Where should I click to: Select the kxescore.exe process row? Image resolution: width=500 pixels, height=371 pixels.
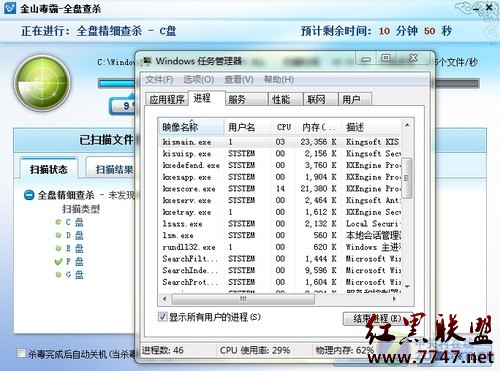click(279, 189)
